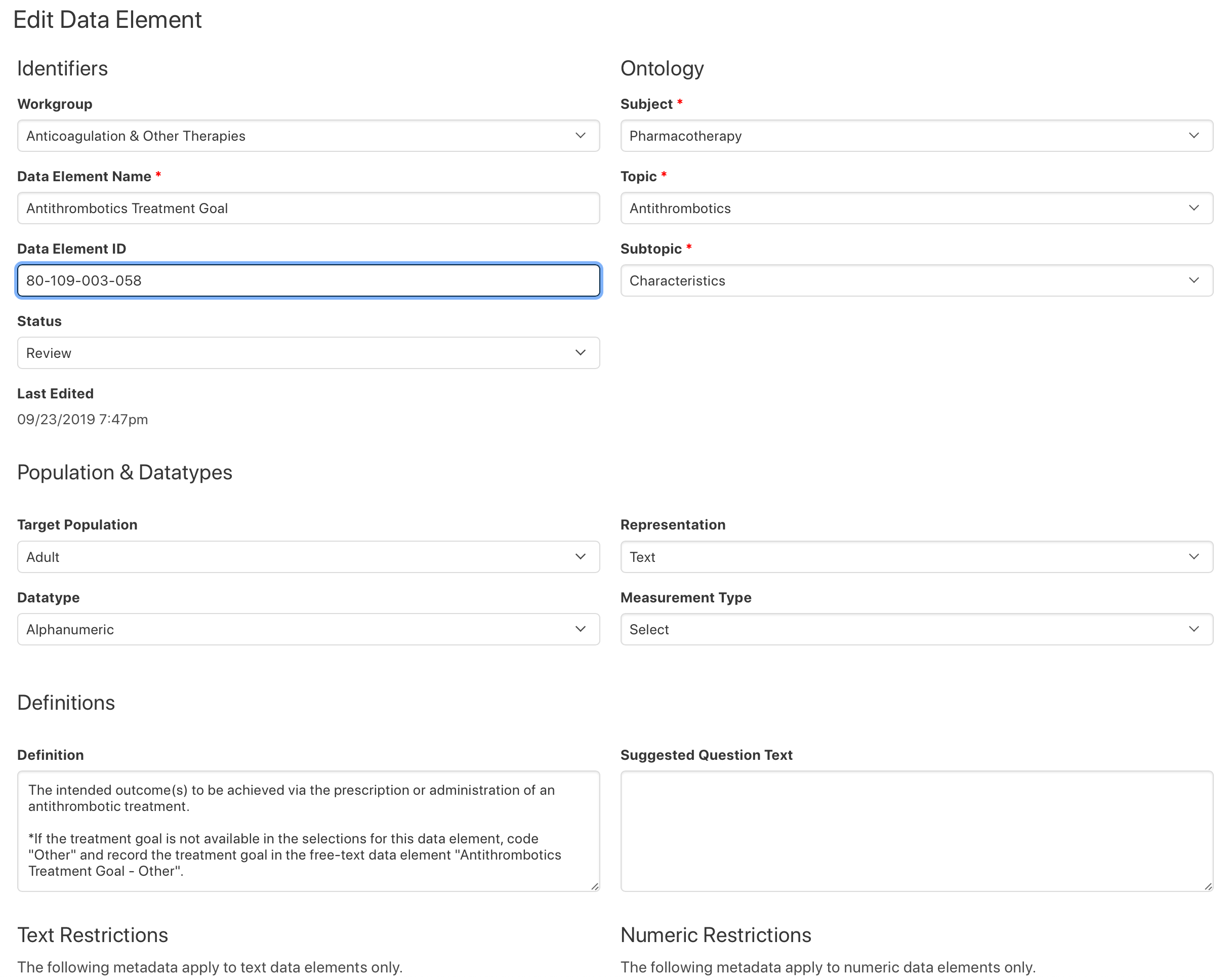Open the Target Population dropdown
This screenshot has width=1232, height=977.
point(307,557)
